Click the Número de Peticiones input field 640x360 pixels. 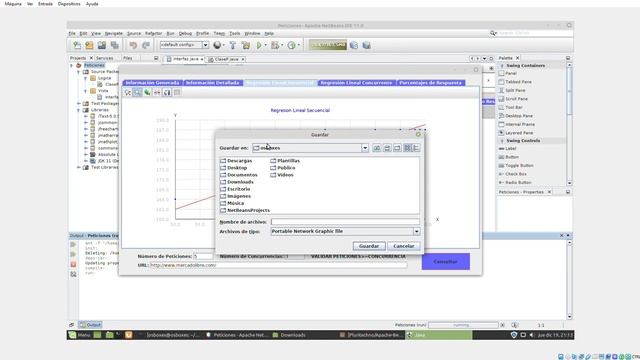click(203, 256)
